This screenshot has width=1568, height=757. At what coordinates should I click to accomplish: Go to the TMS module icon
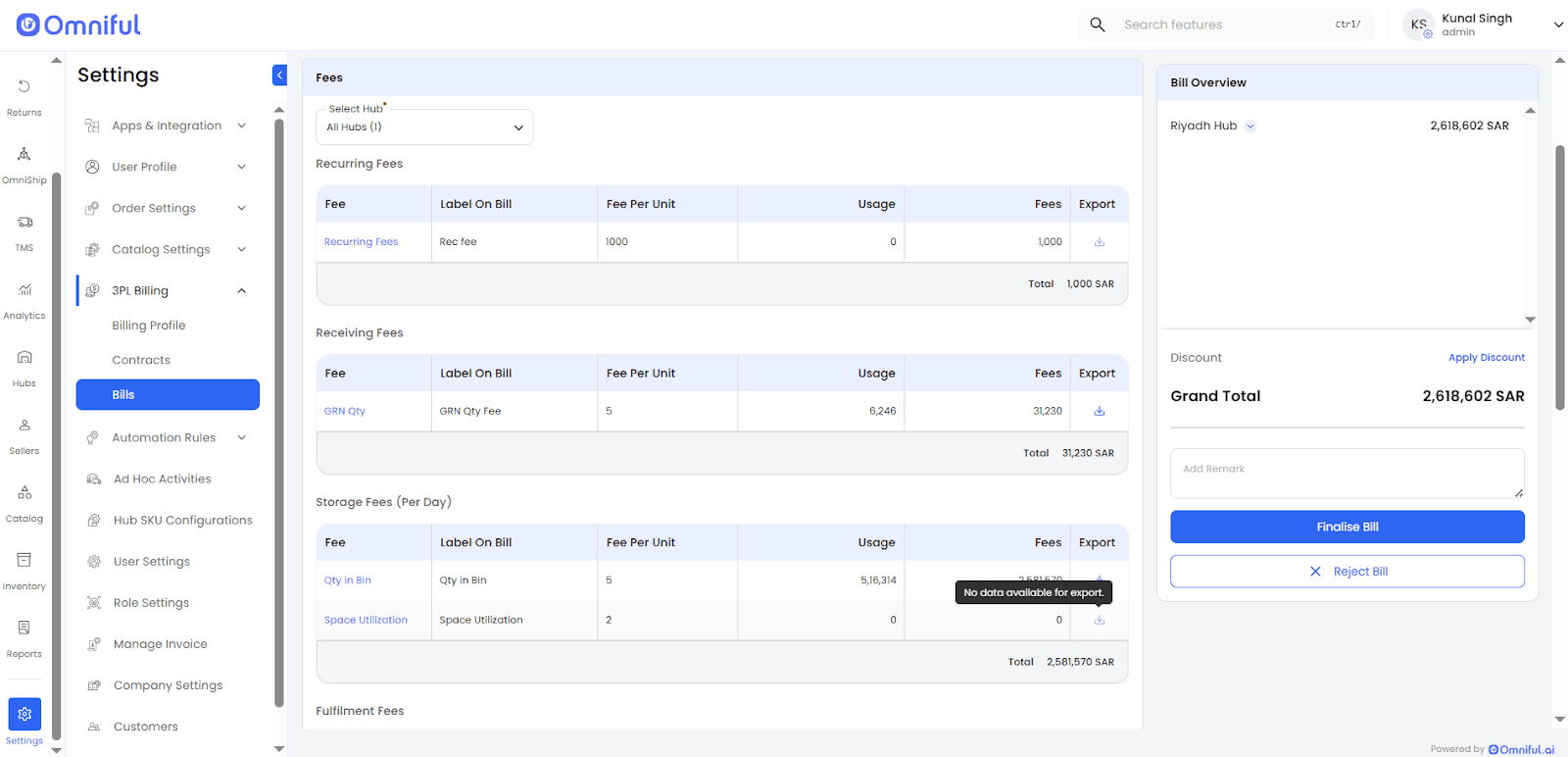pos(24,231)
